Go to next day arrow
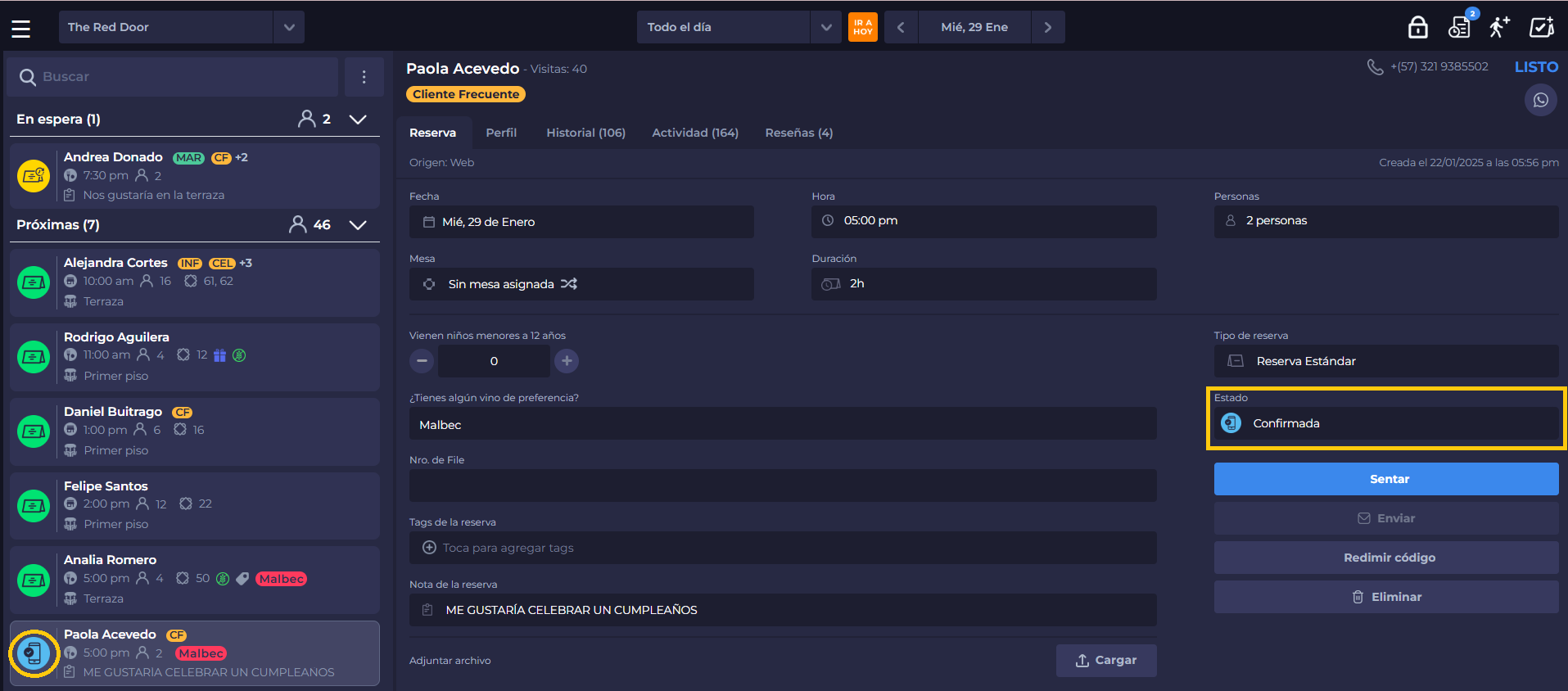This screenshot has height=691, width=1568. coord(1048,27)
